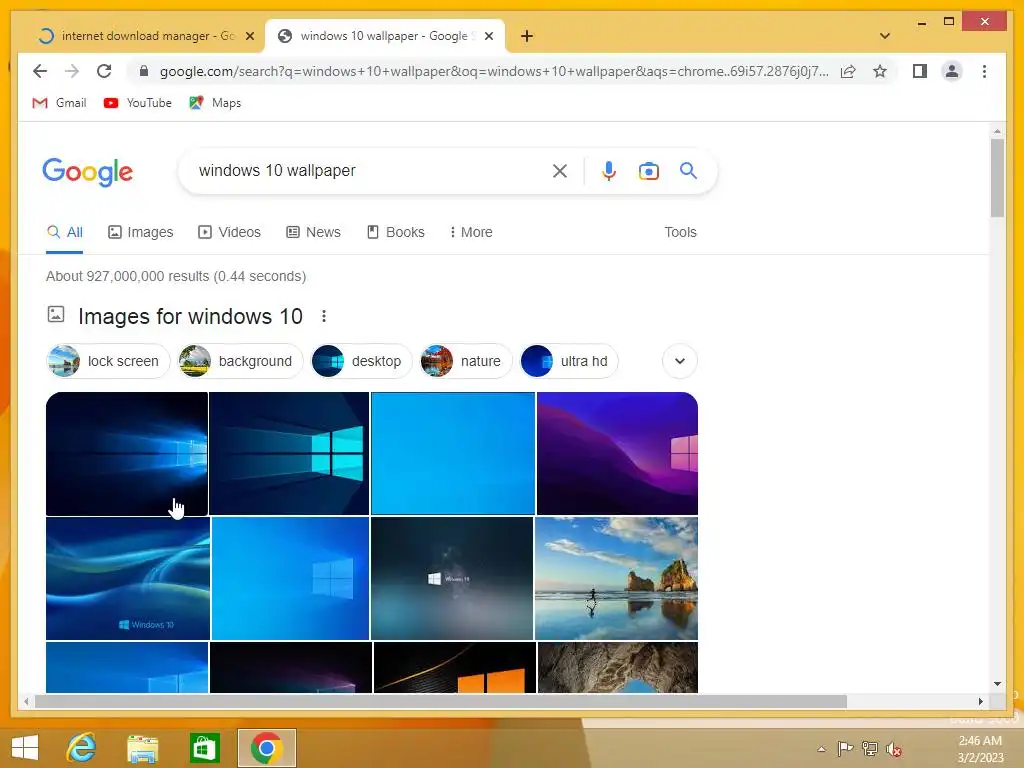Screen dimensions: 1024x768
Task: Bookmark this tab with the star icon
Action: click(x=880, y=71)
